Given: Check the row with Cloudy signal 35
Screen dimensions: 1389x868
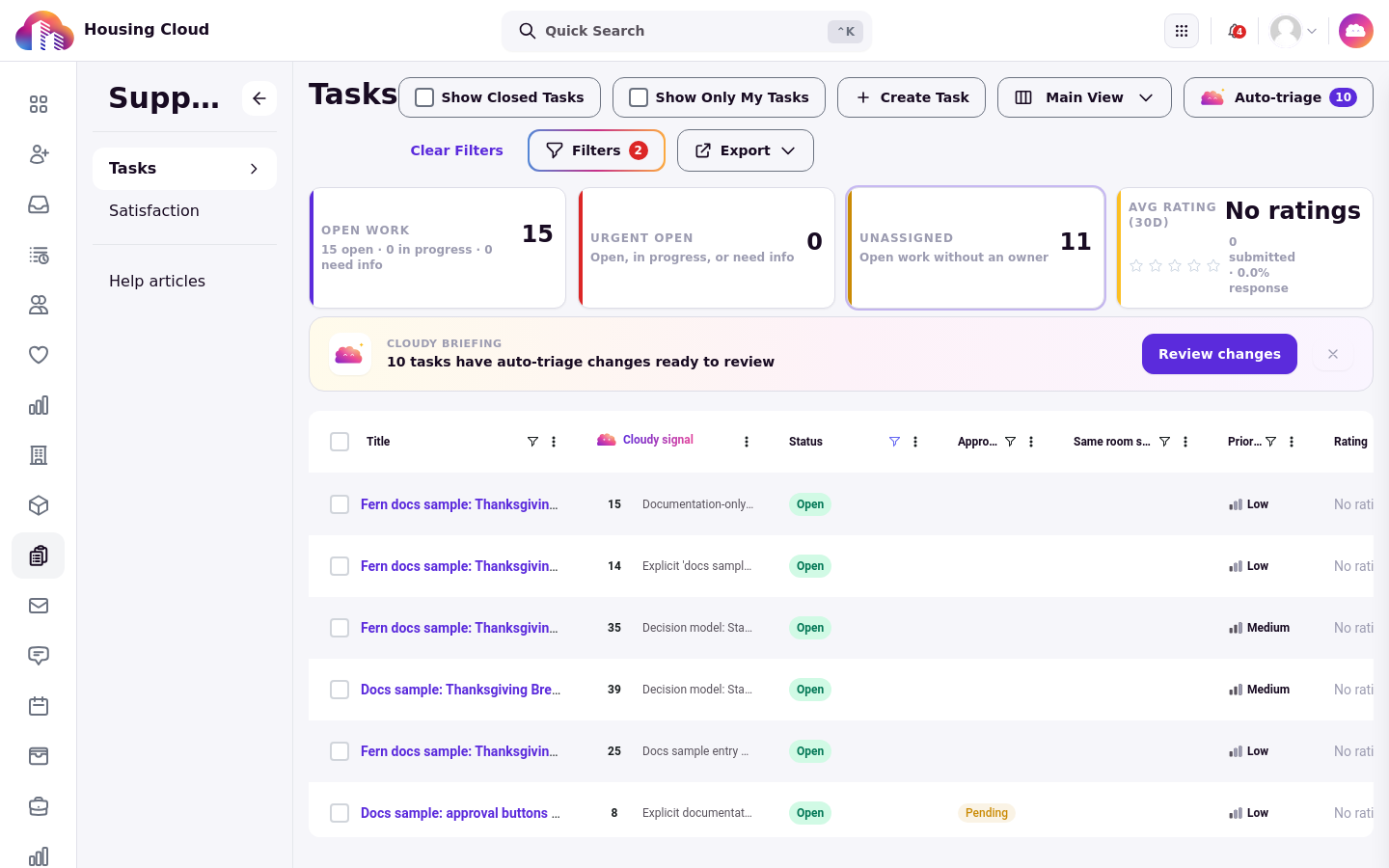Looking at the screenshot, I should click(340, 628).
